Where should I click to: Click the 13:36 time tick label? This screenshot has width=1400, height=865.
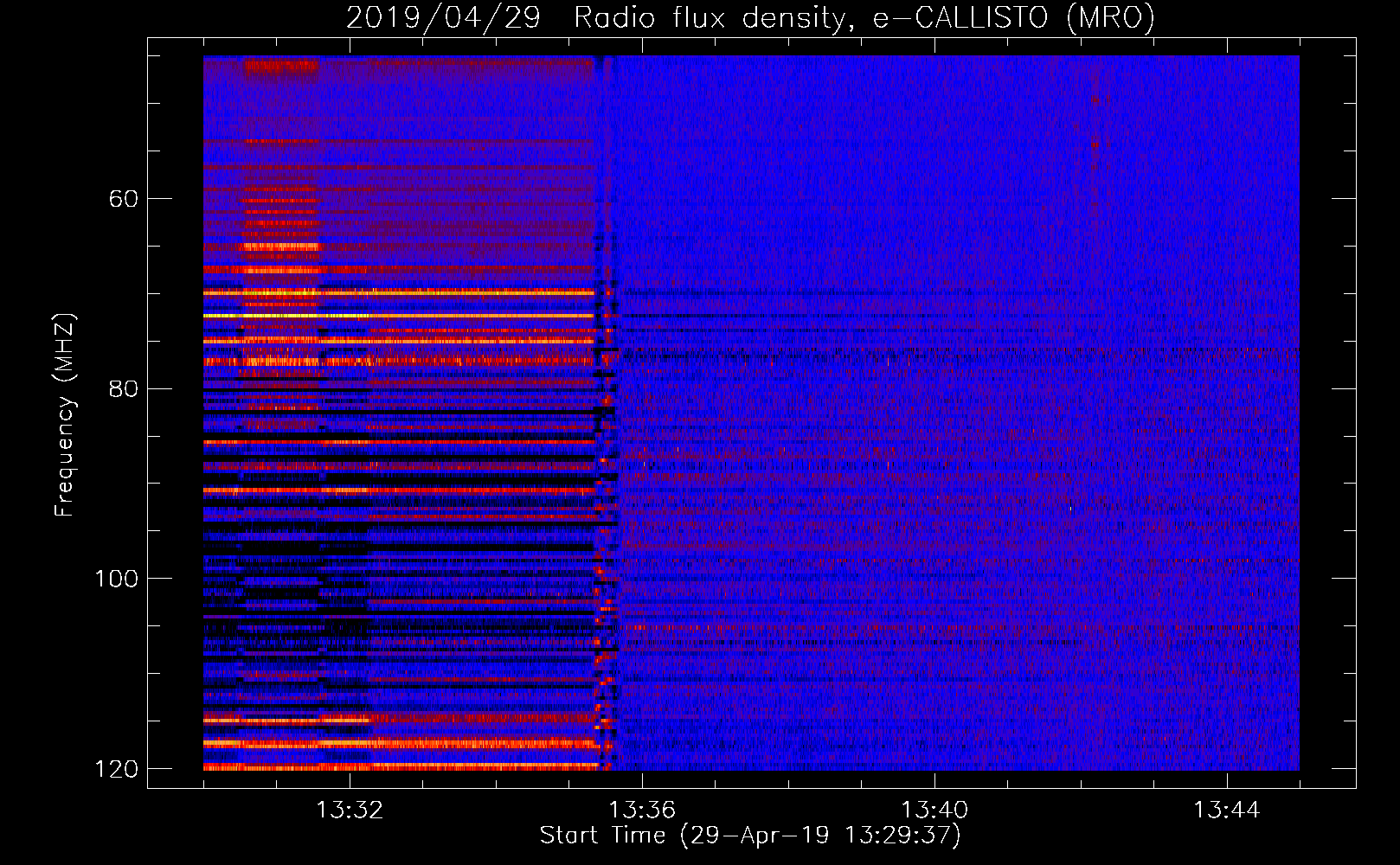click(642, 811)
